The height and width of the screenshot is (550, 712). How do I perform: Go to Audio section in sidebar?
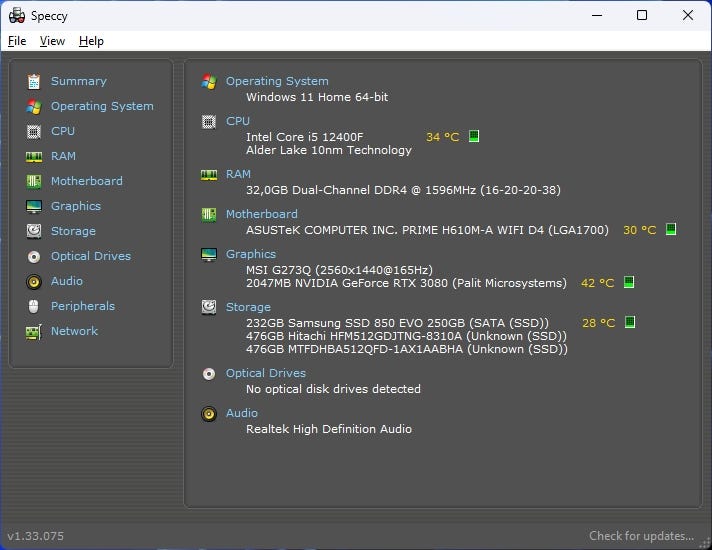point(67,281)
